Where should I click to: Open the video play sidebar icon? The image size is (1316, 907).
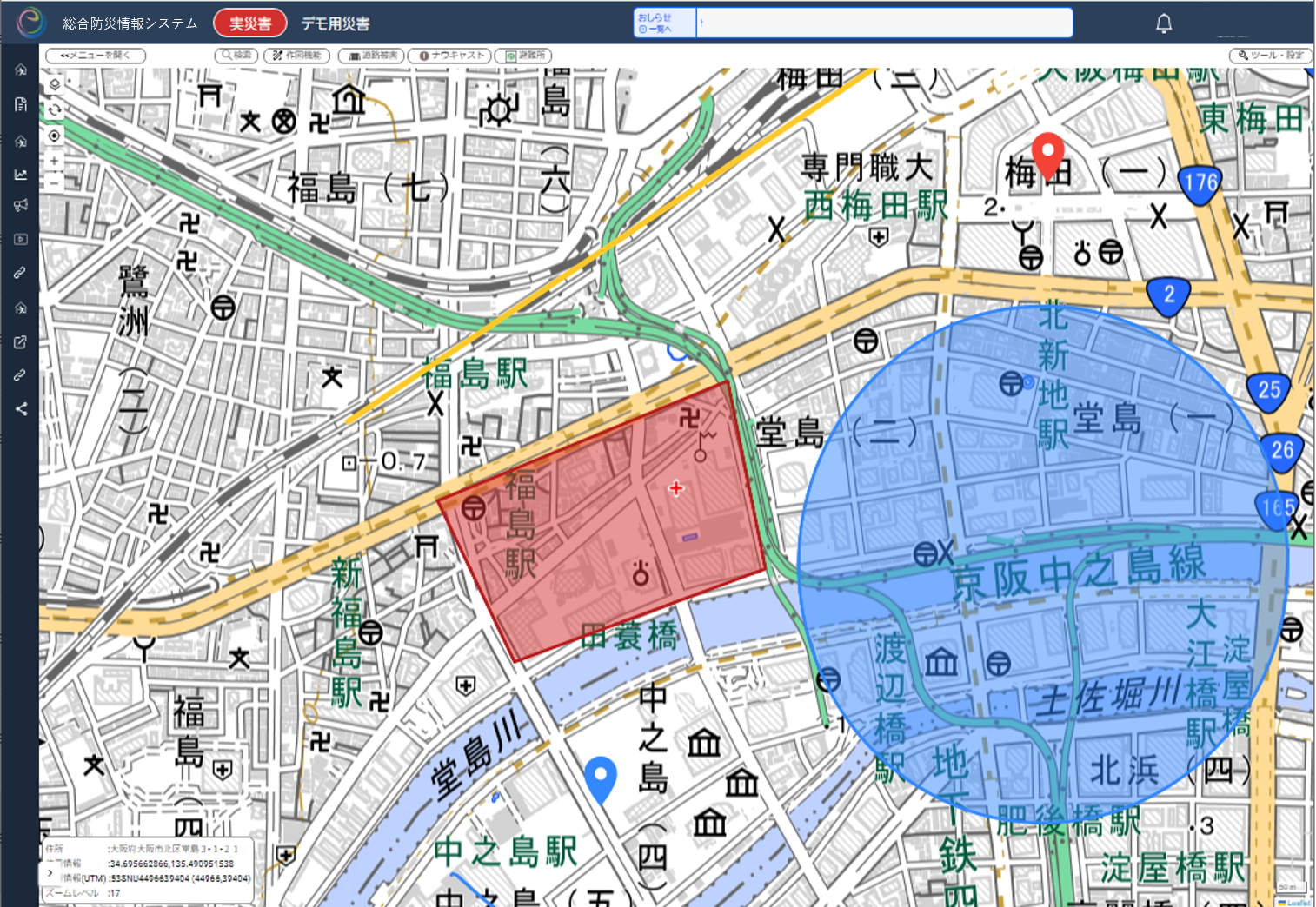21,239
